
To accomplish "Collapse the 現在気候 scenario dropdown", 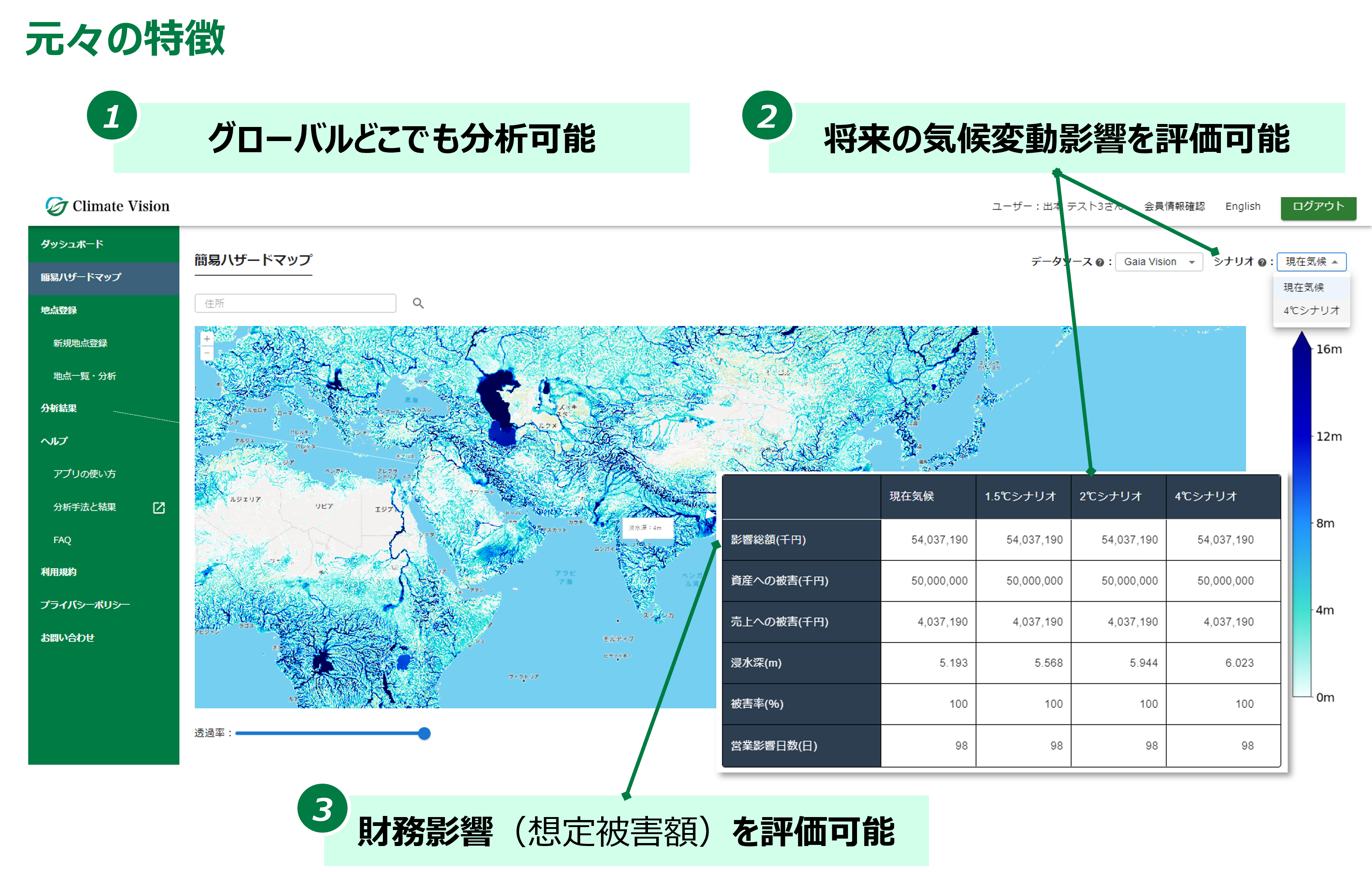I will pyautogui.click(x=1311, y=261).
